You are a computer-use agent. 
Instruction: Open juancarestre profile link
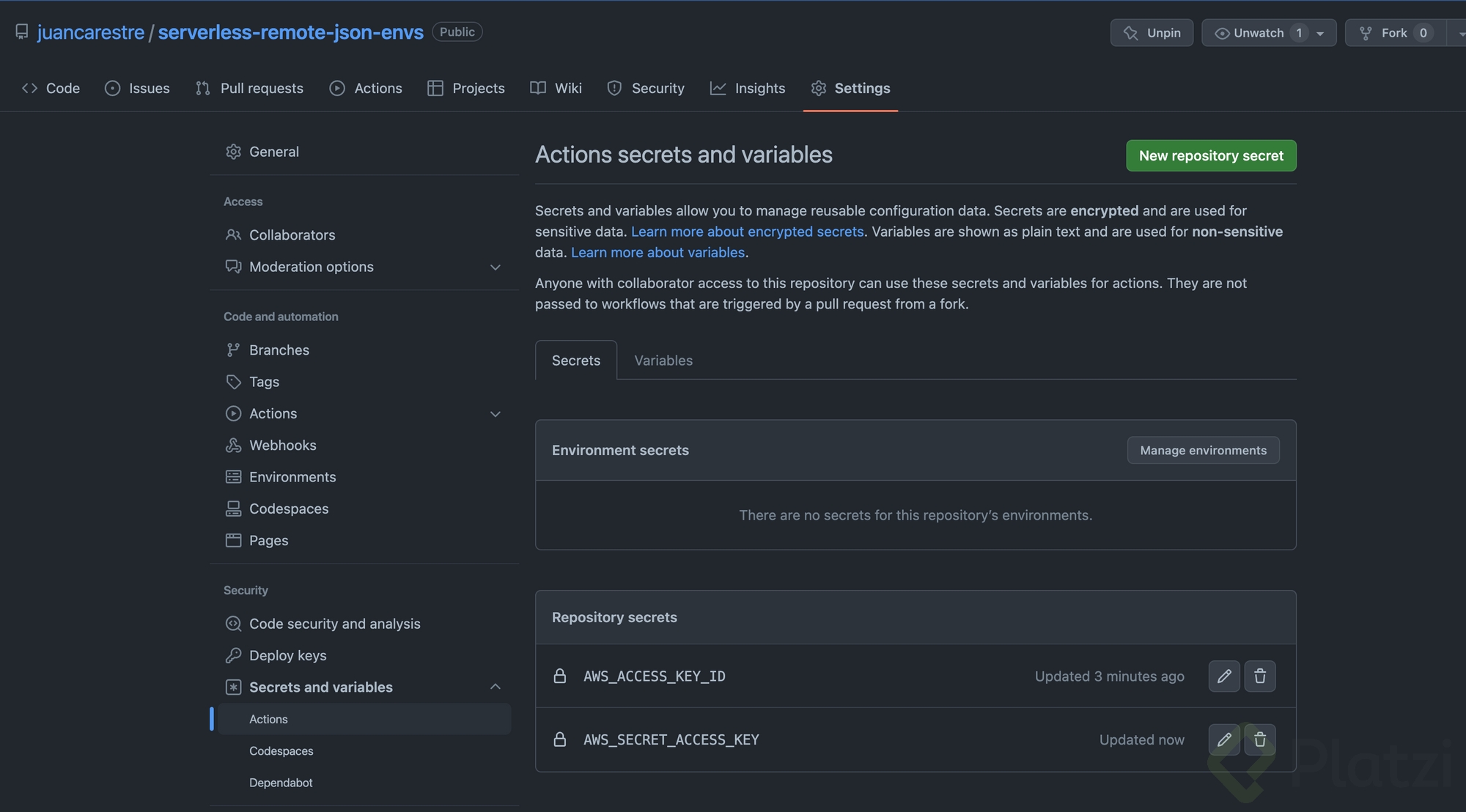(91, 32)
